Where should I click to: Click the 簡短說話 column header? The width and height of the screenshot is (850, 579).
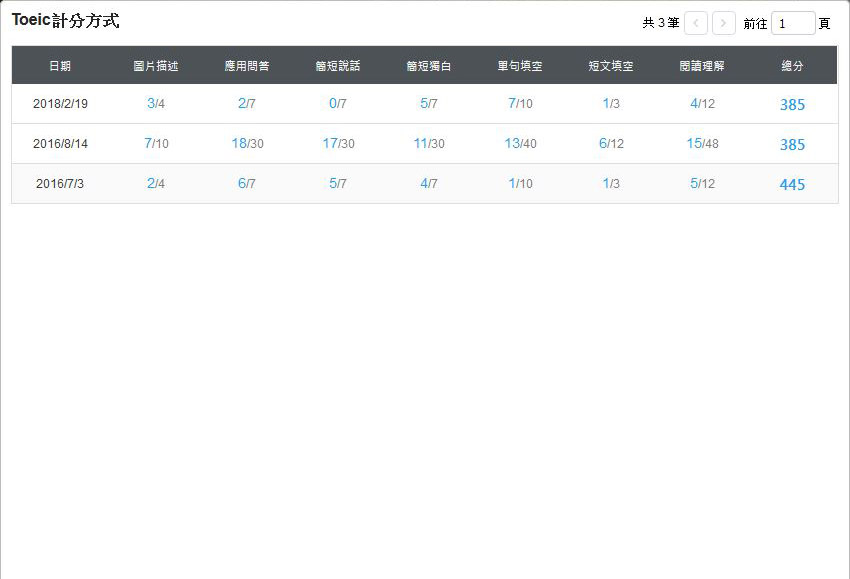coord(338,66)
